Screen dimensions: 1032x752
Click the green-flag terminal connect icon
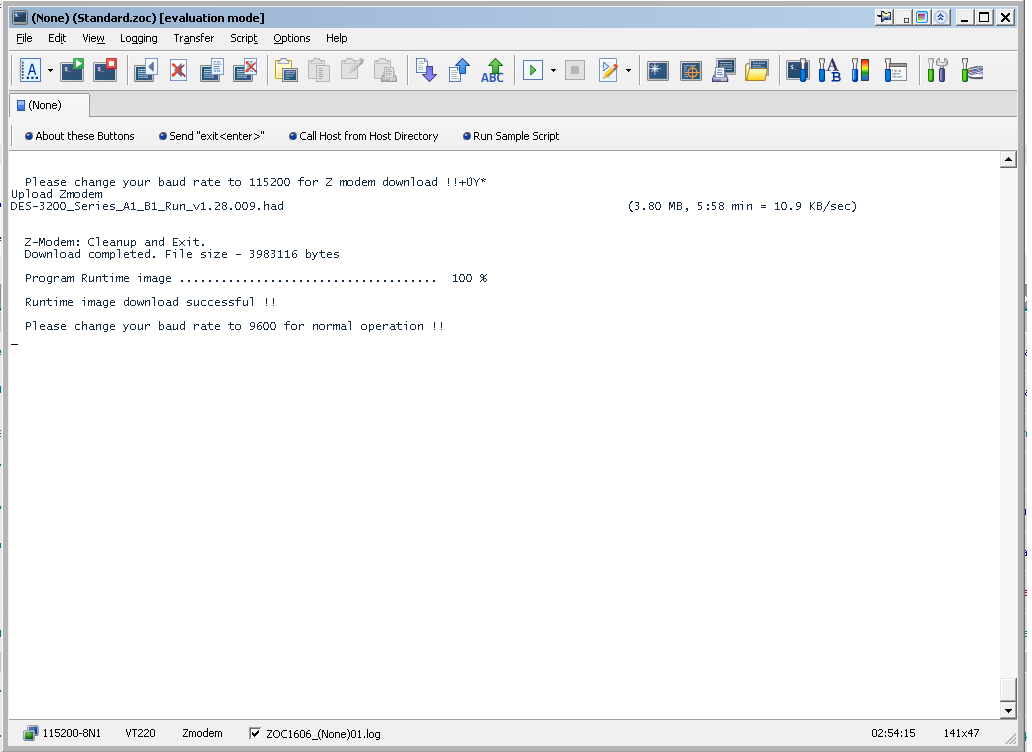click(72, 71)
